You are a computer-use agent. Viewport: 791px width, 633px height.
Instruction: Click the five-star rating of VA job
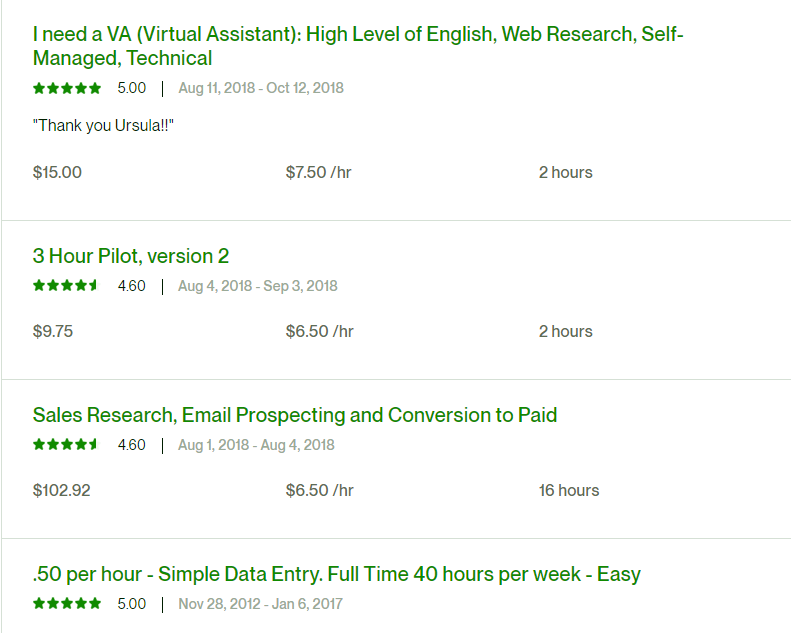pos(67,88)
